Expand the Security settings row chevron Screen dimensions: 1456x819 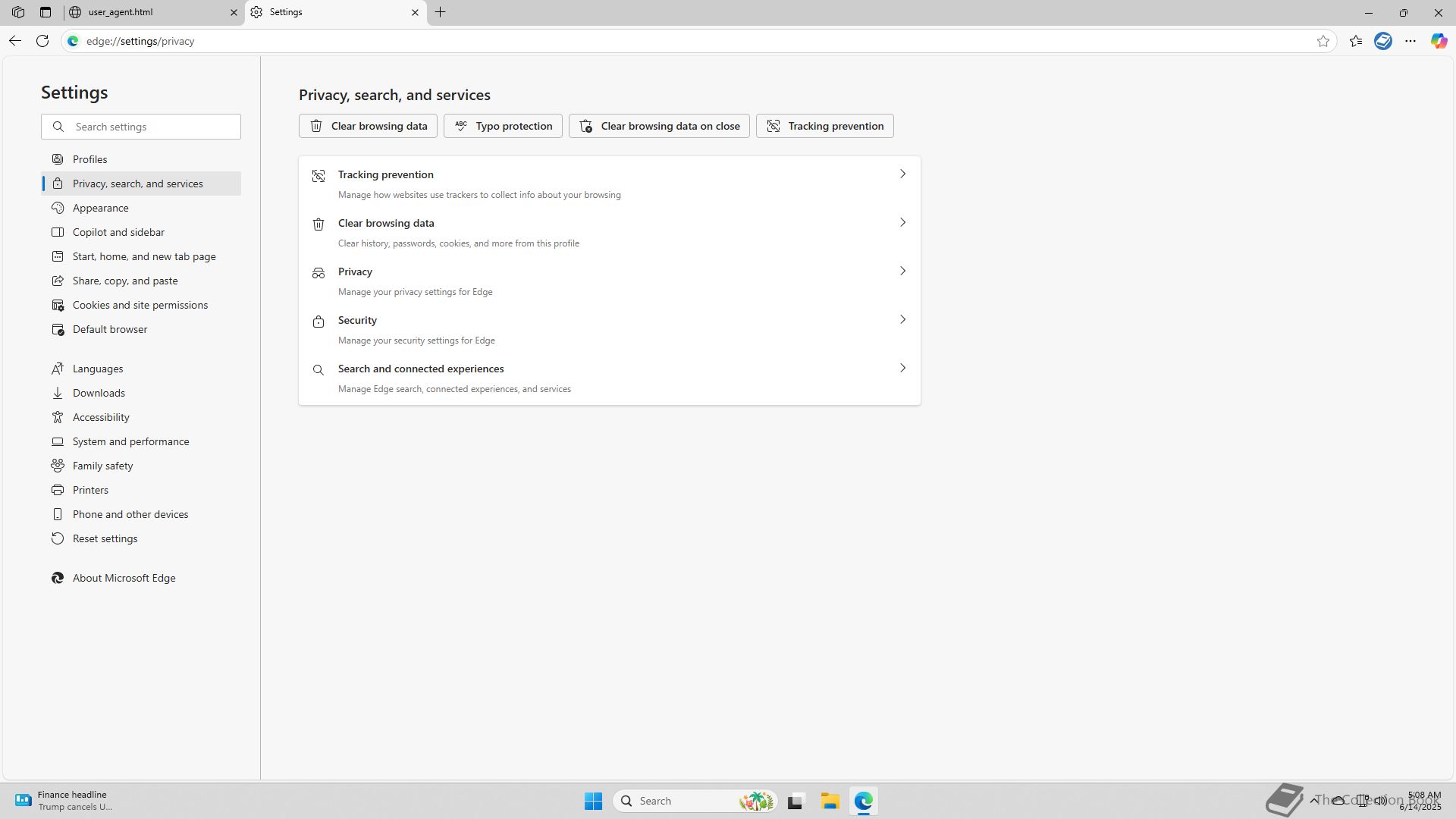point(902,320)
